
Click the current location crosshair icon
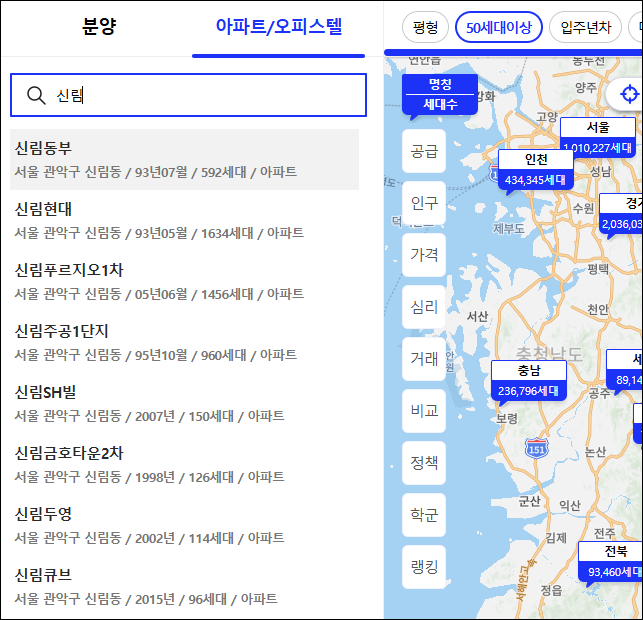629,94
